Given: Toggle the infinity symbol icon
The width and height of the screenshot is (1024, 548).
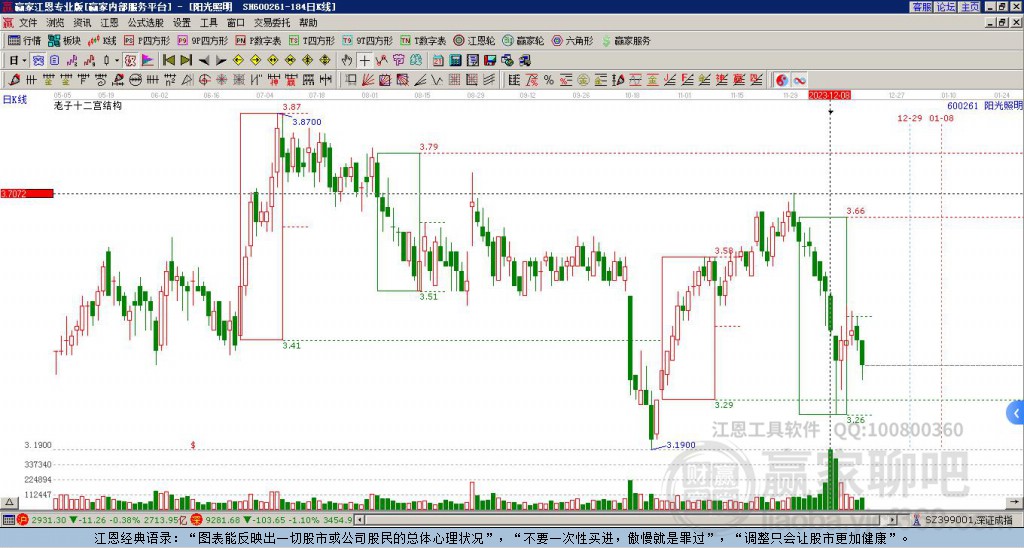Looking at the screenshot, I should point(799,80).
